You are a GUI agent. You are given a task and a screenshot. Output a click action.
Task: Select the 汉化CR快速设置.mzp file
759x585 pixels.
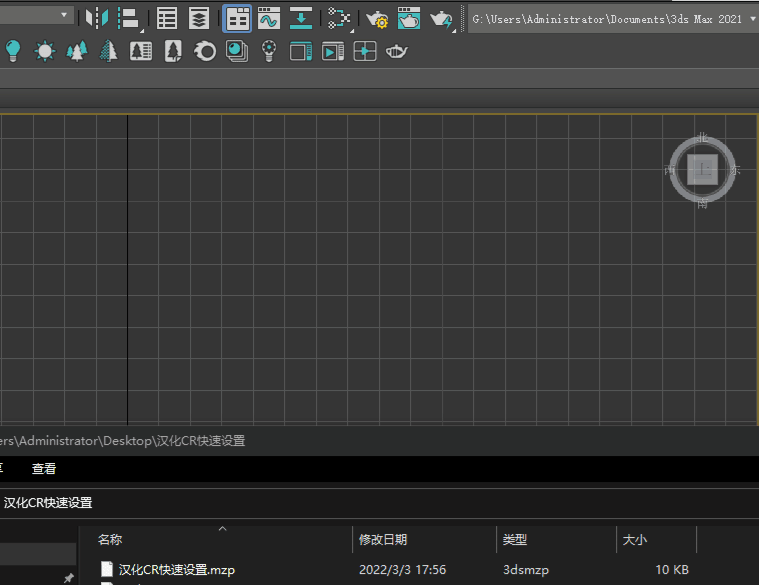pyautogui.click(x=176, y=570)
